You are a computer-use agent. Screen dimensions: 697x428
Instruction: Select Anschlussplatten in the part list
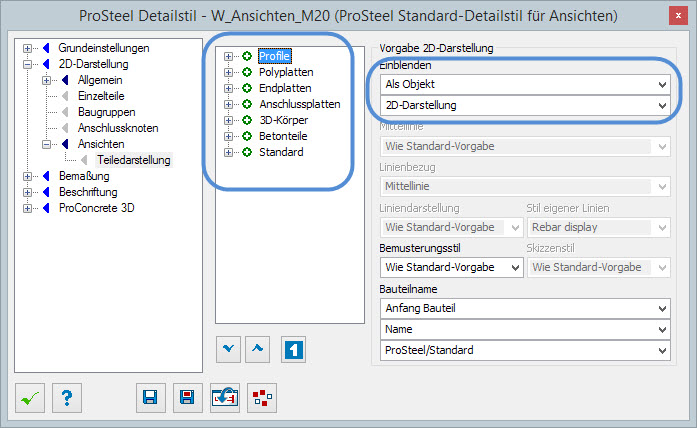point(300,104)
